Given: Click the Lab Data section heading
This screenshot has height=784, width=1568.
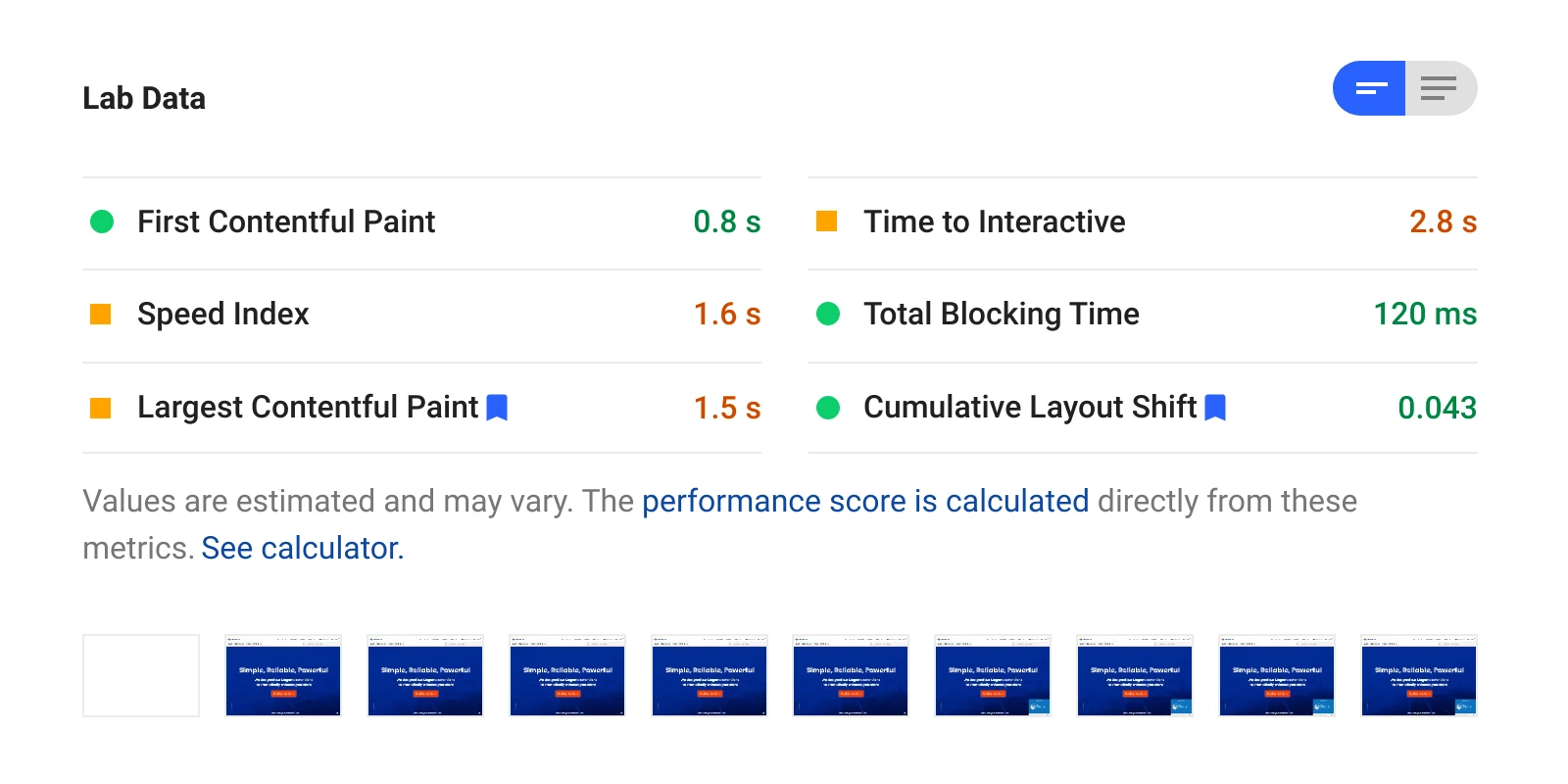Looking at the screenshot, I should pyautogui.click(x=143, y=97).
